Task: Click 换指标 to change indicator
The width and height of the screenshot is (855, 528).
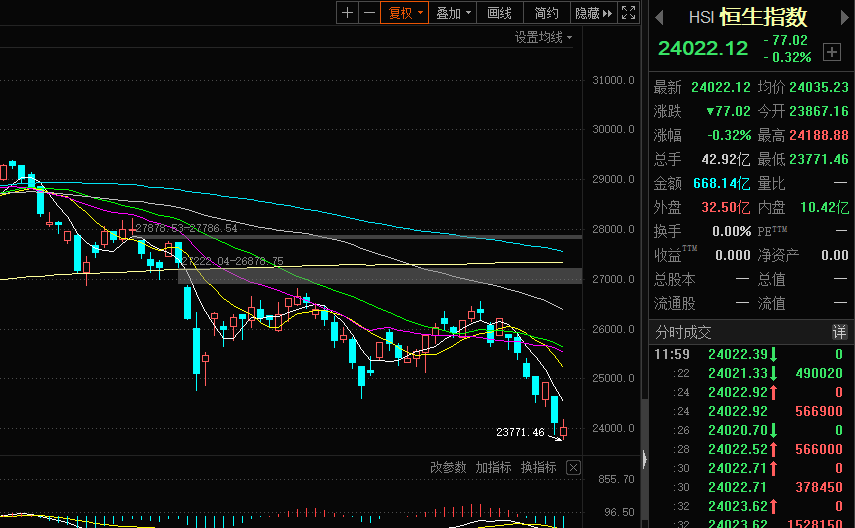Action: coord(539,467)
